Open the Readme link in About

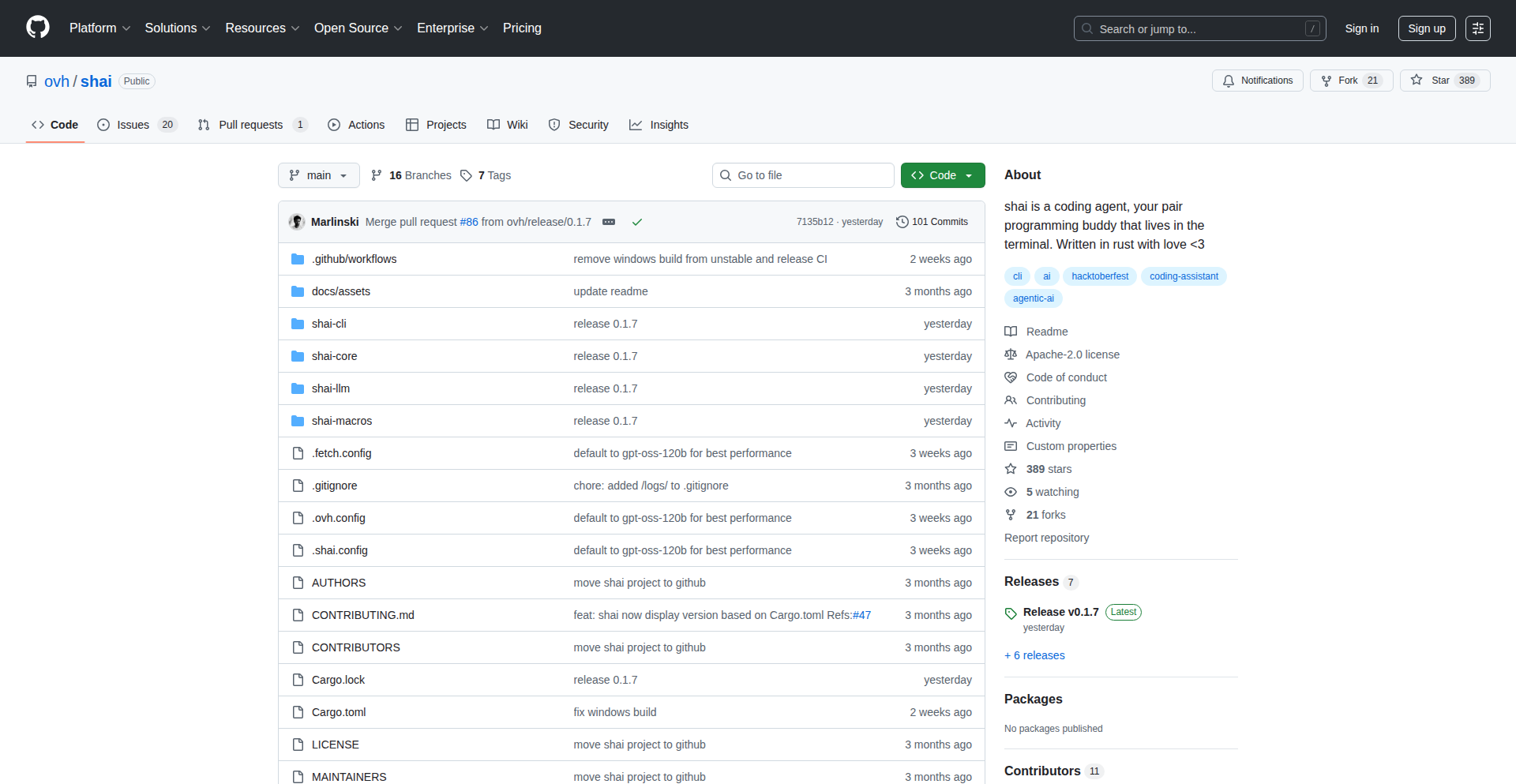(x=1037, y=332)
